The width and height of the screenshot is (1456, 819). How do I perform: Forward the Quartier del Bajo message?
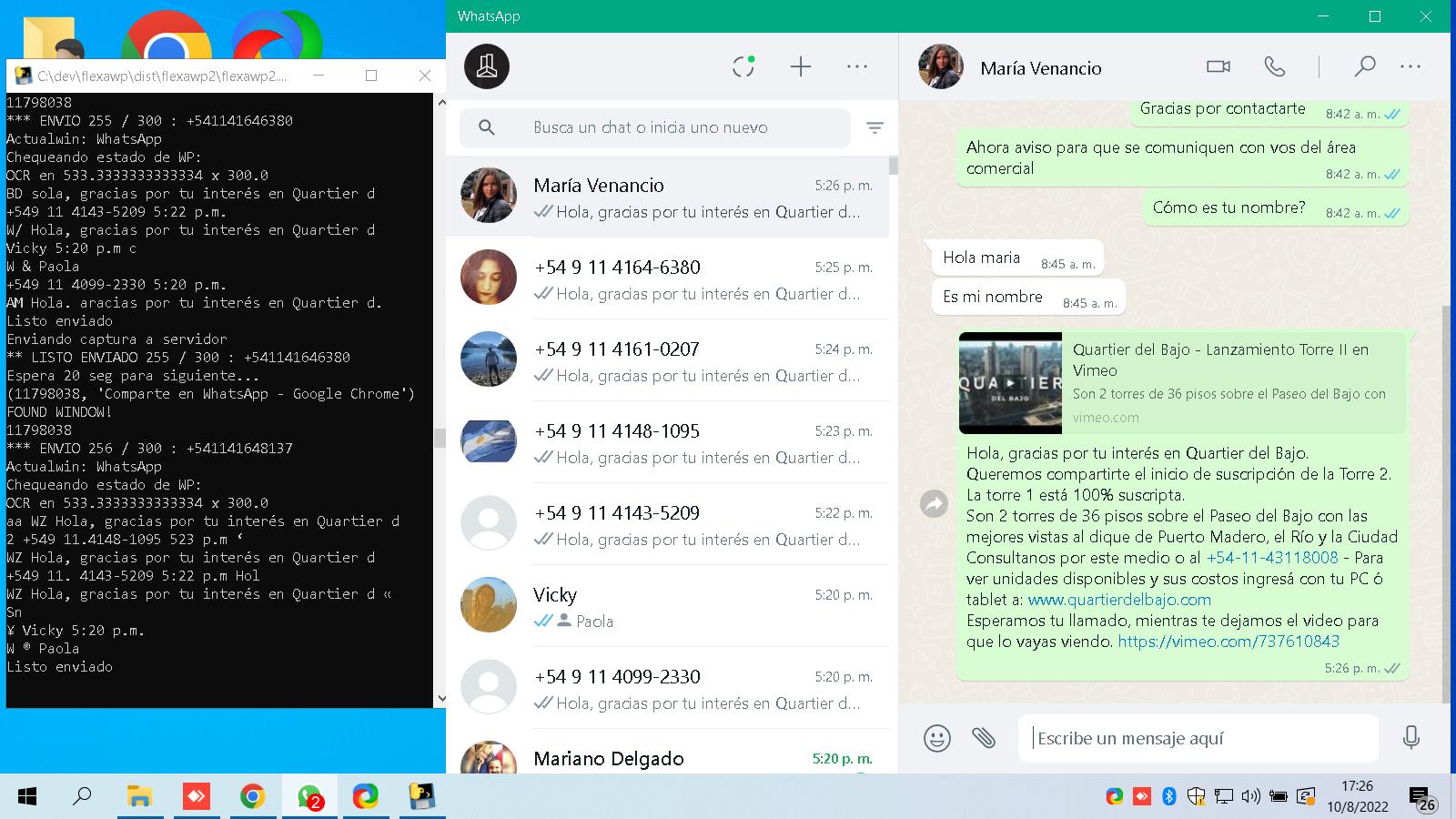coord(935,503)
